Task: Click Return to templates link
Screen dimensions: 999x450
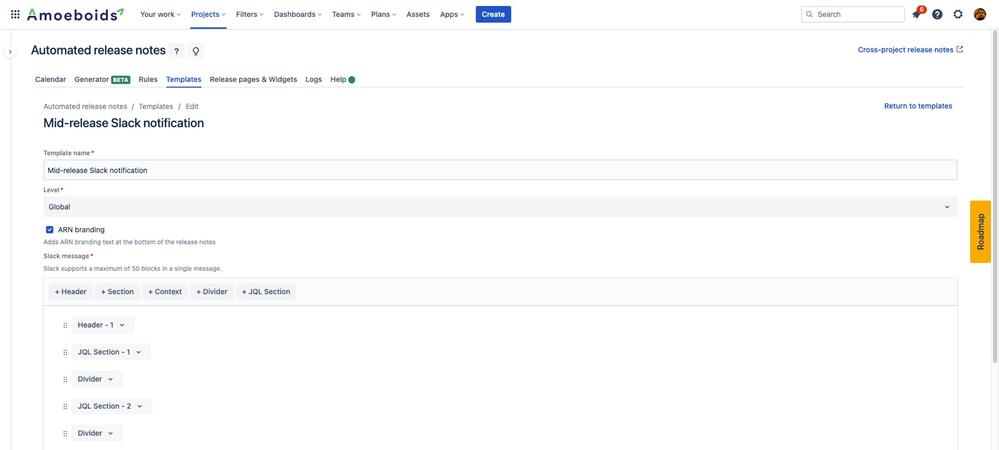Action: [918, 106]
